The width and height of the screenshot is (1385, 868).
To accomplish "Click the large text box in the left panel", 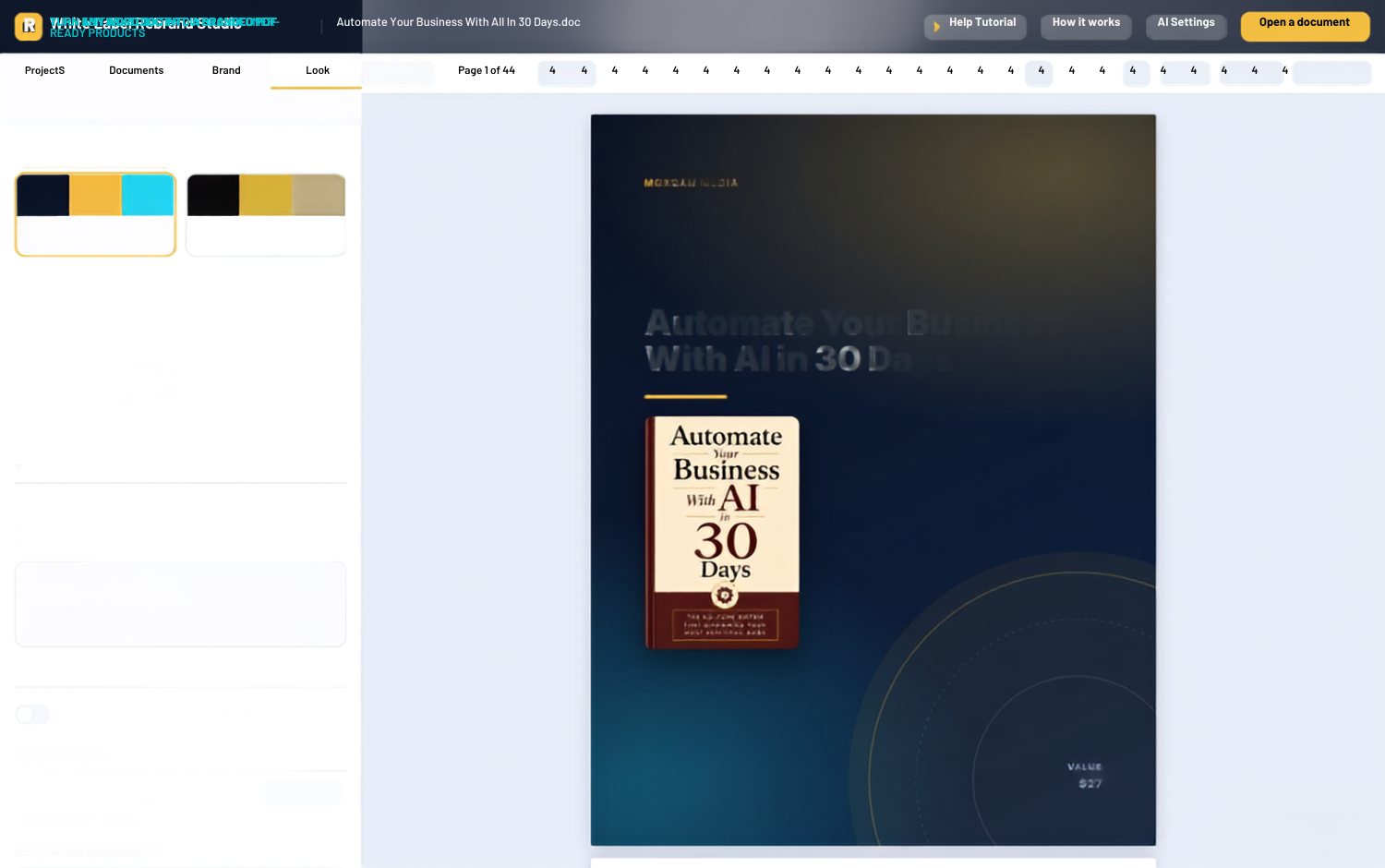I will point(181,604).
